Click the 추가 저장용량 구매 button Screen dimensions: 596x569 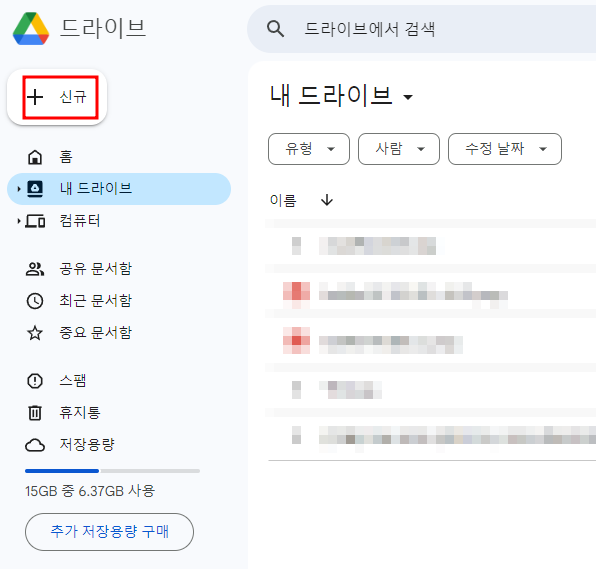[109, 532]
